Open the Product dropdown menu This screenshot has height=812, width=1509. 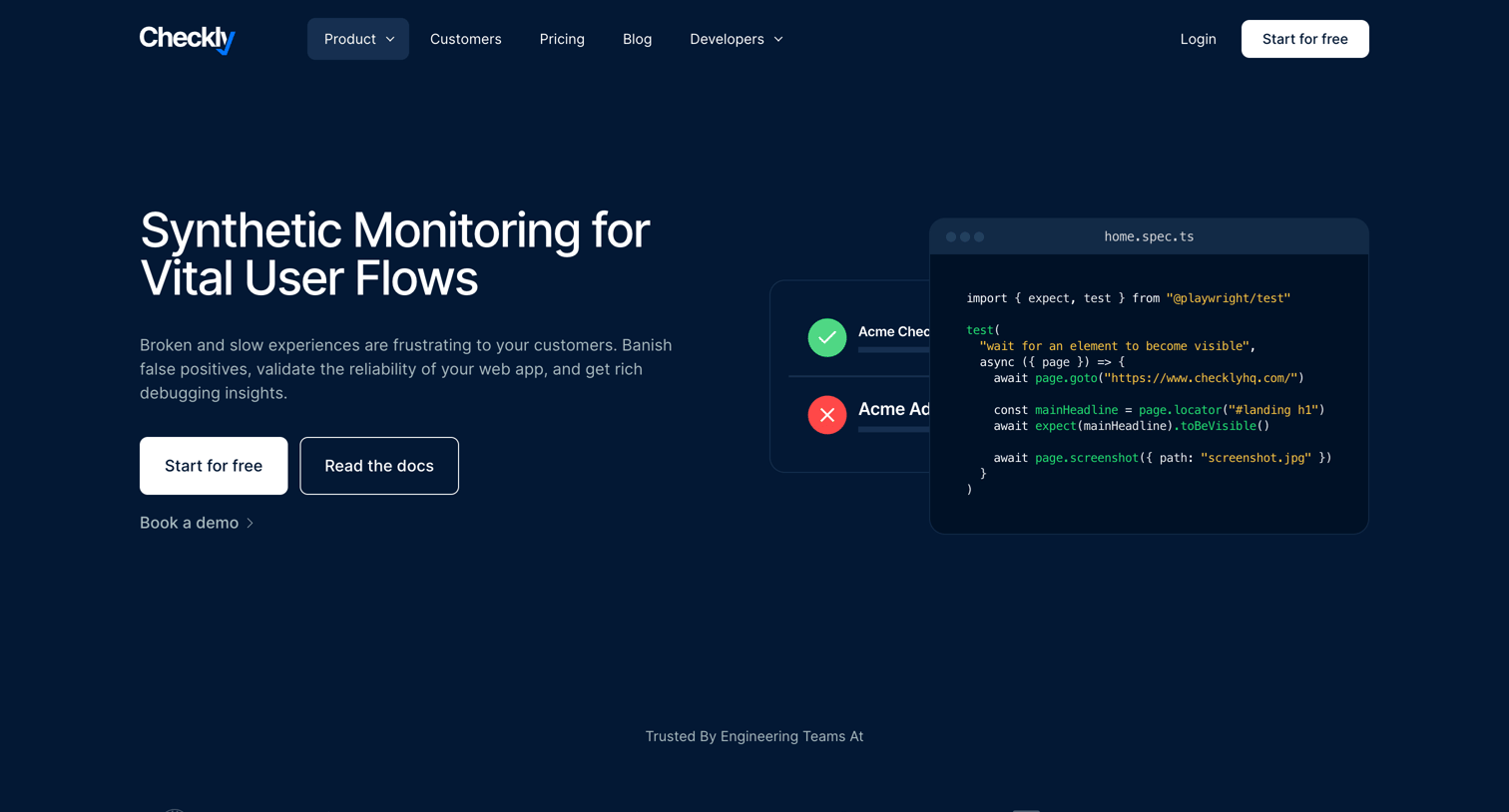click(x=358, y=39)
